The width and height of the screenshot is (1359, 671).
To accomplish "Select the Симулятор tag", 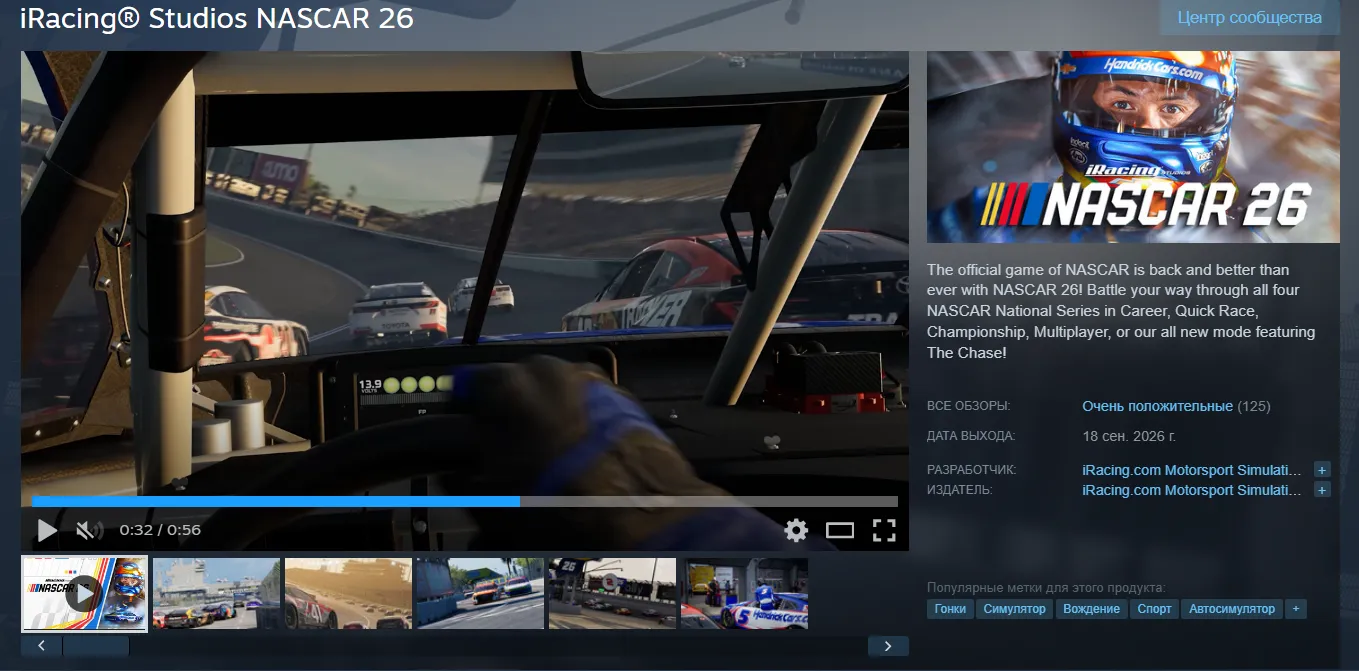I will point(1014,609).
